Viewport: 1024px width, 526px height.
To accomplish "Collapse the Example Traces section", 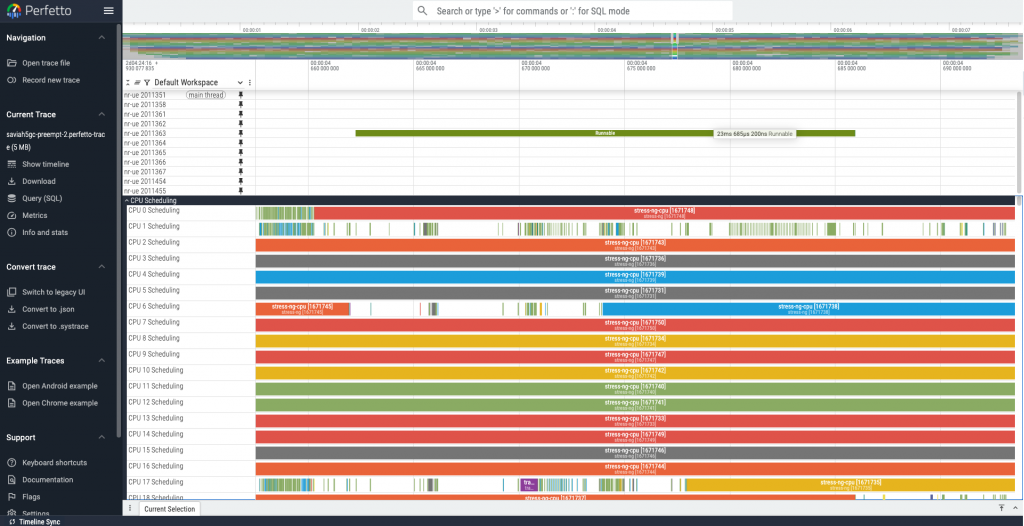I will click(x=101, y=361).
